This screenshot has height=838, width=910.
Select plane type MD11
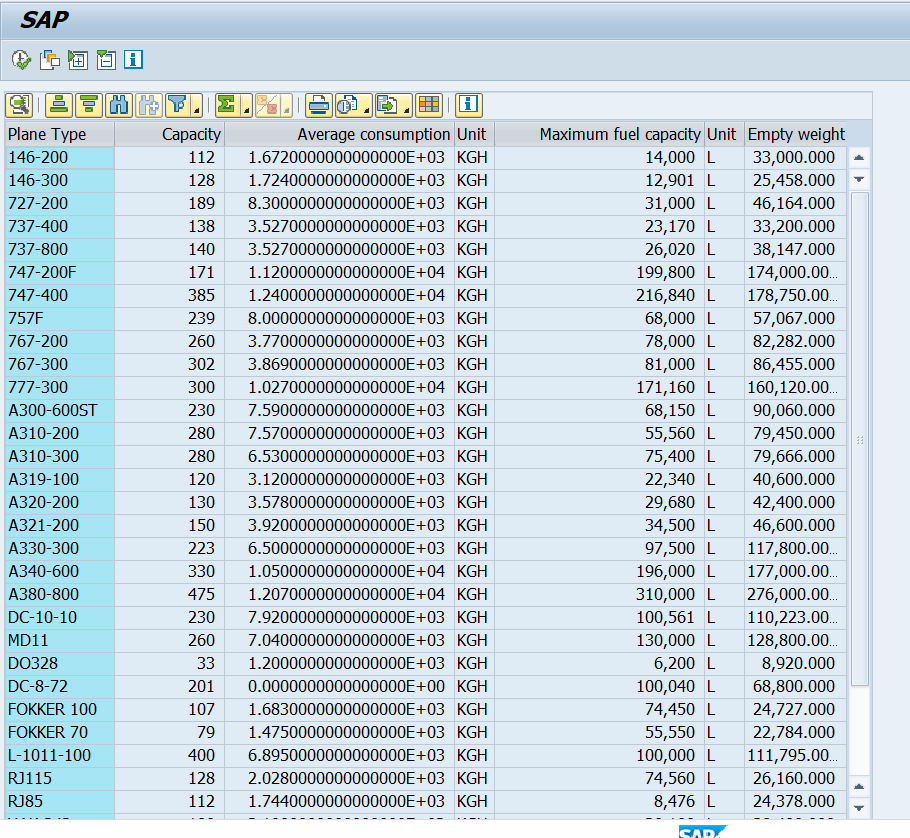point(59,640)
